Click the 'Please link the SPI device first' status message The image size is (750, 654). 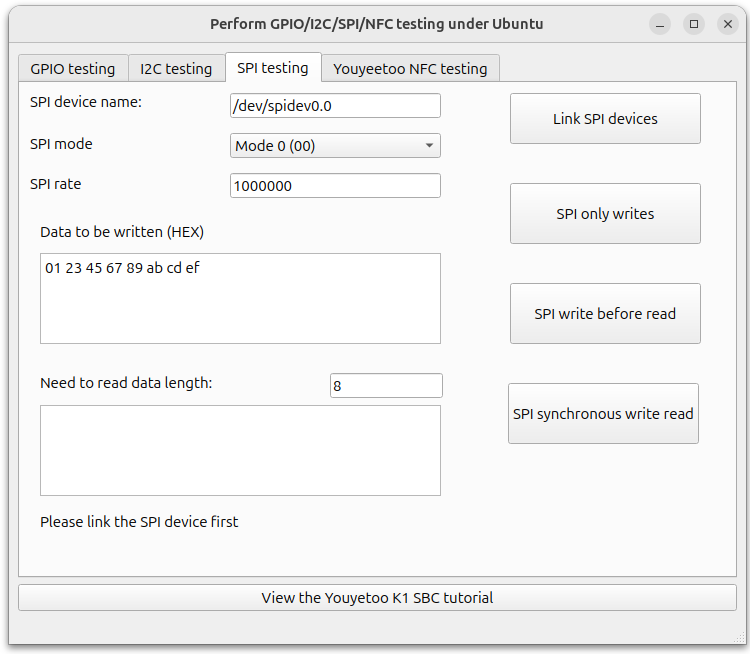pyautogui.click(x=139, y=522)
